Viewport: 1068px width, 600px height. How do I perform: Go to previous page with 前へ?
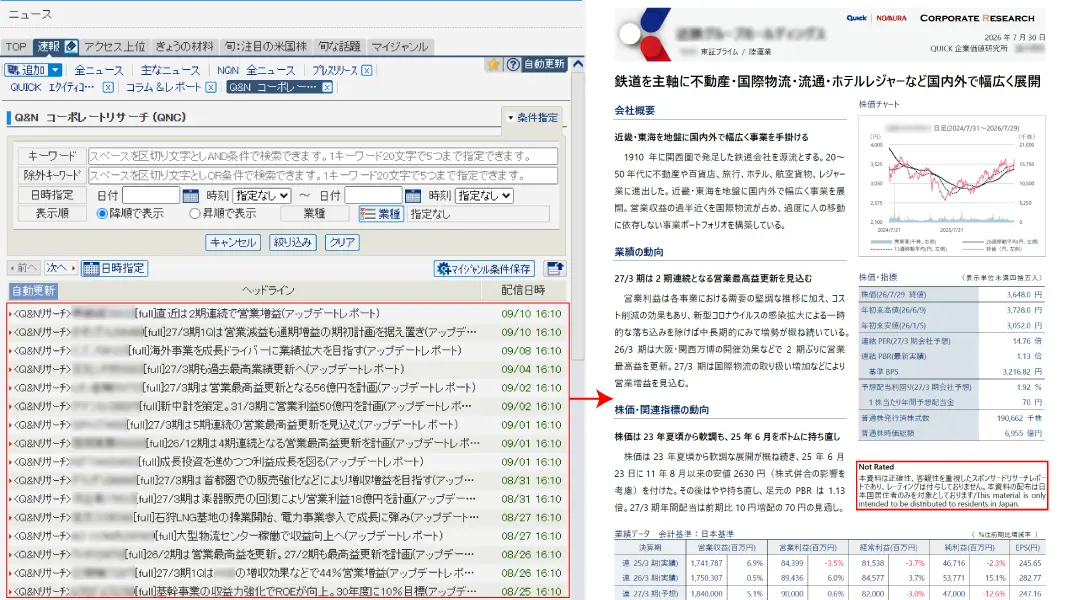(x=24, y=268)
